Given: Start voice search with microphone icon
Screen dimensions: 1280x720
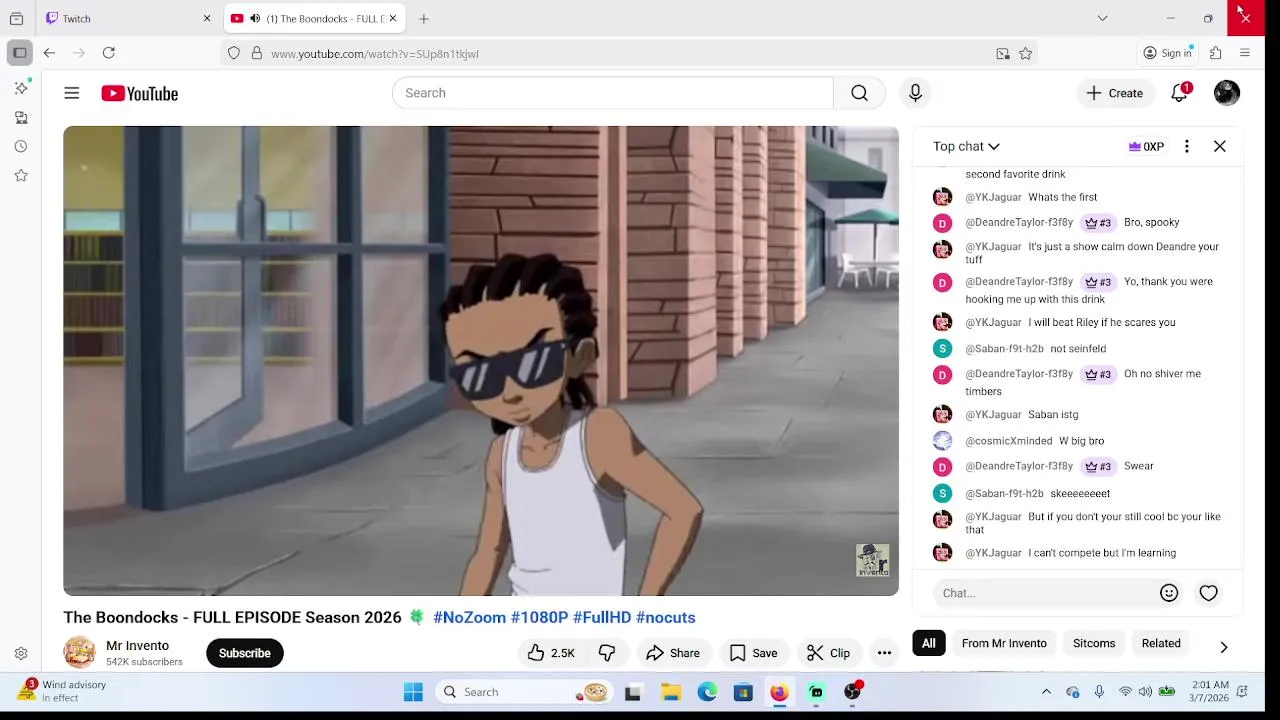Looking at the screenshot, I should tap(915, 93).
